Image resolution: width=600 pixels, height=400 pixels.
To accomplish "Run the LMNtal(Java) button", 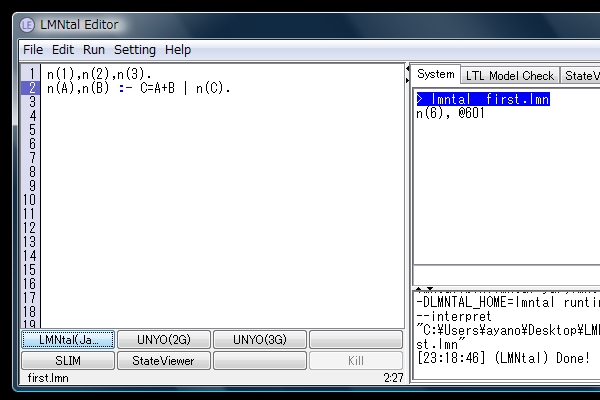I will click(68, 340).
